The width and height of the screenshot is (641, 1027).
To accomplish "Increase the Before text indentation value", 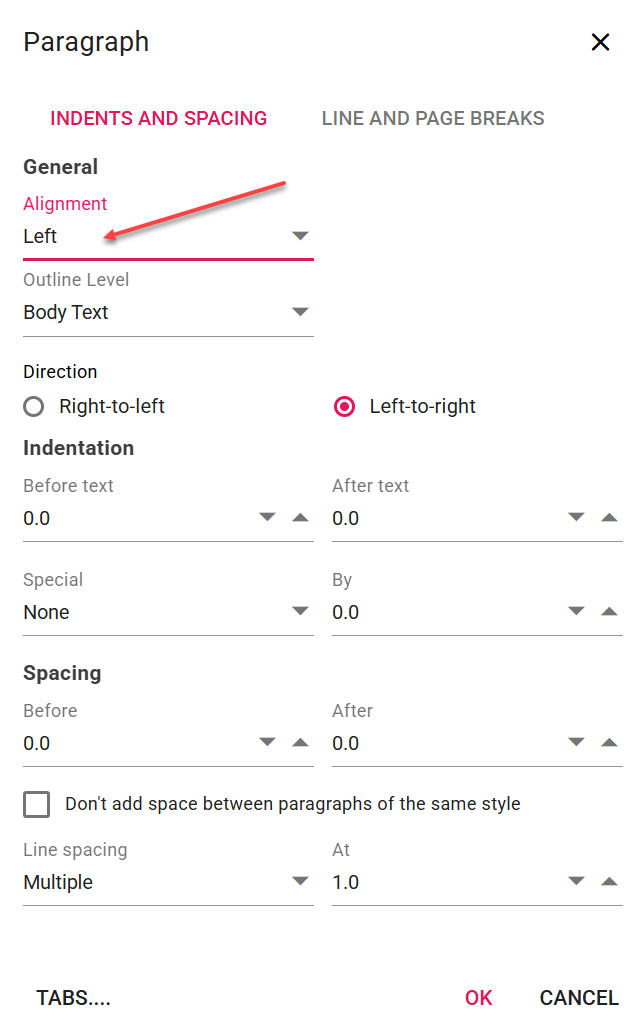I will 300,518.
